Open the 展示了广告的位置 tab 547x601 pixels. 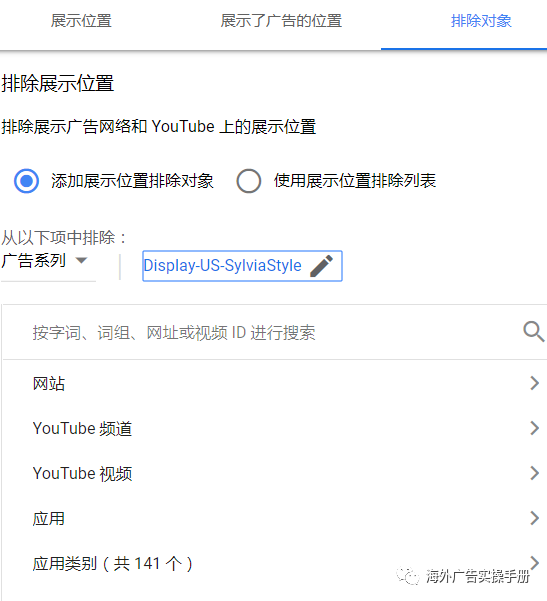pyautogui.click(x=281, y=21)
